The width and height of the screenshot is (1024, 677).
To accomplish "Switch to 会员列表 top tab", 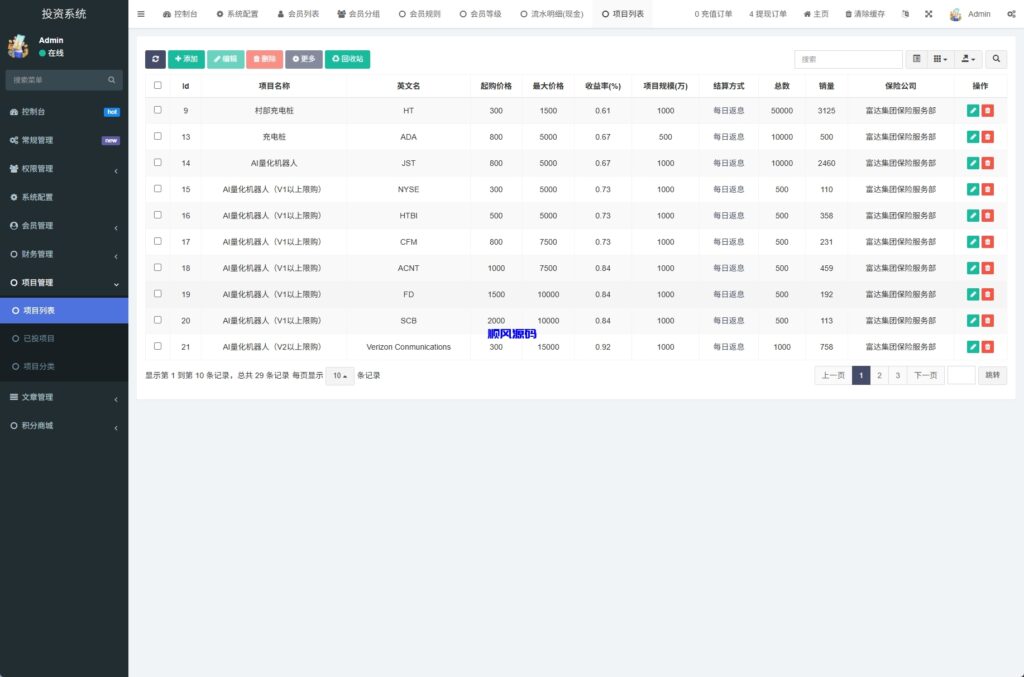I will pyautogui.click(x=298, y=14).
